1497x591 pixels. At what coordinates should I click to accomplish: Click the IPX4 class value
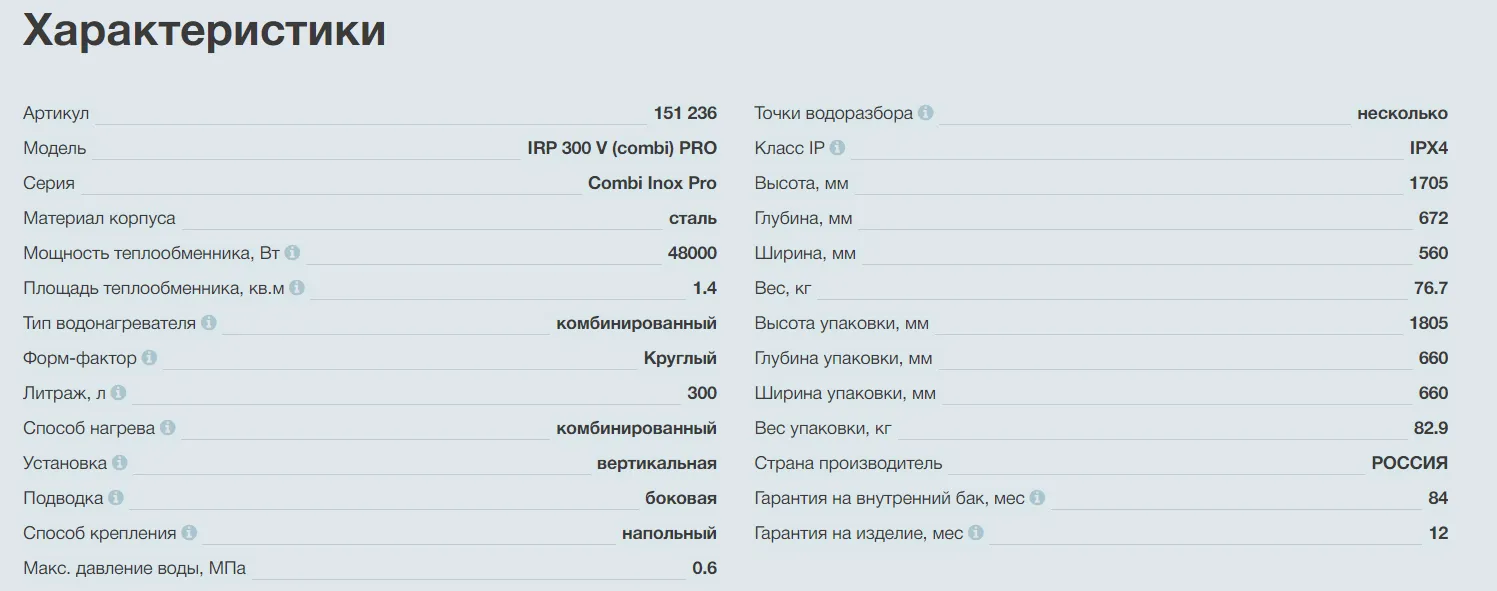click(1428, 149)
